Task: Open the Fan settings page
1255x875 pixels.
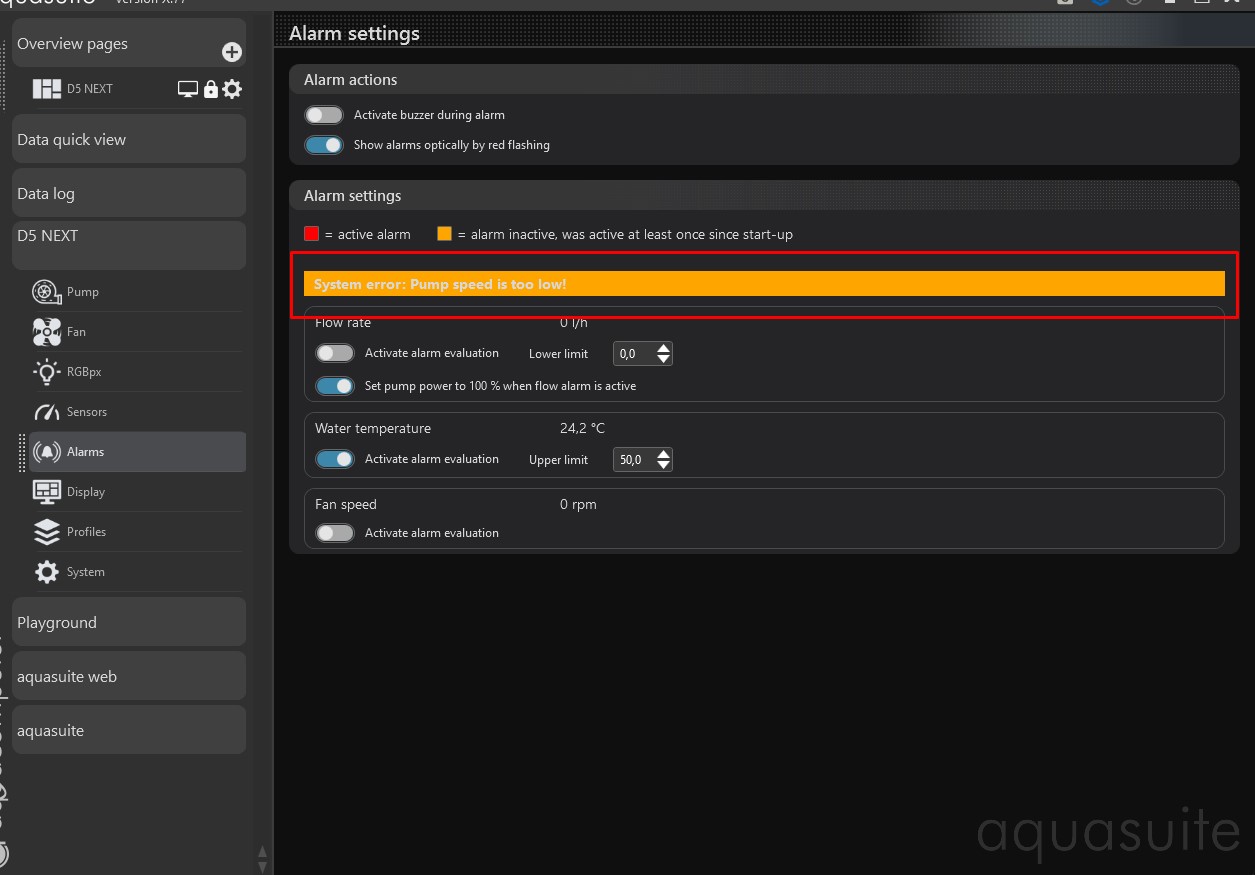Action: click(137, 332)
